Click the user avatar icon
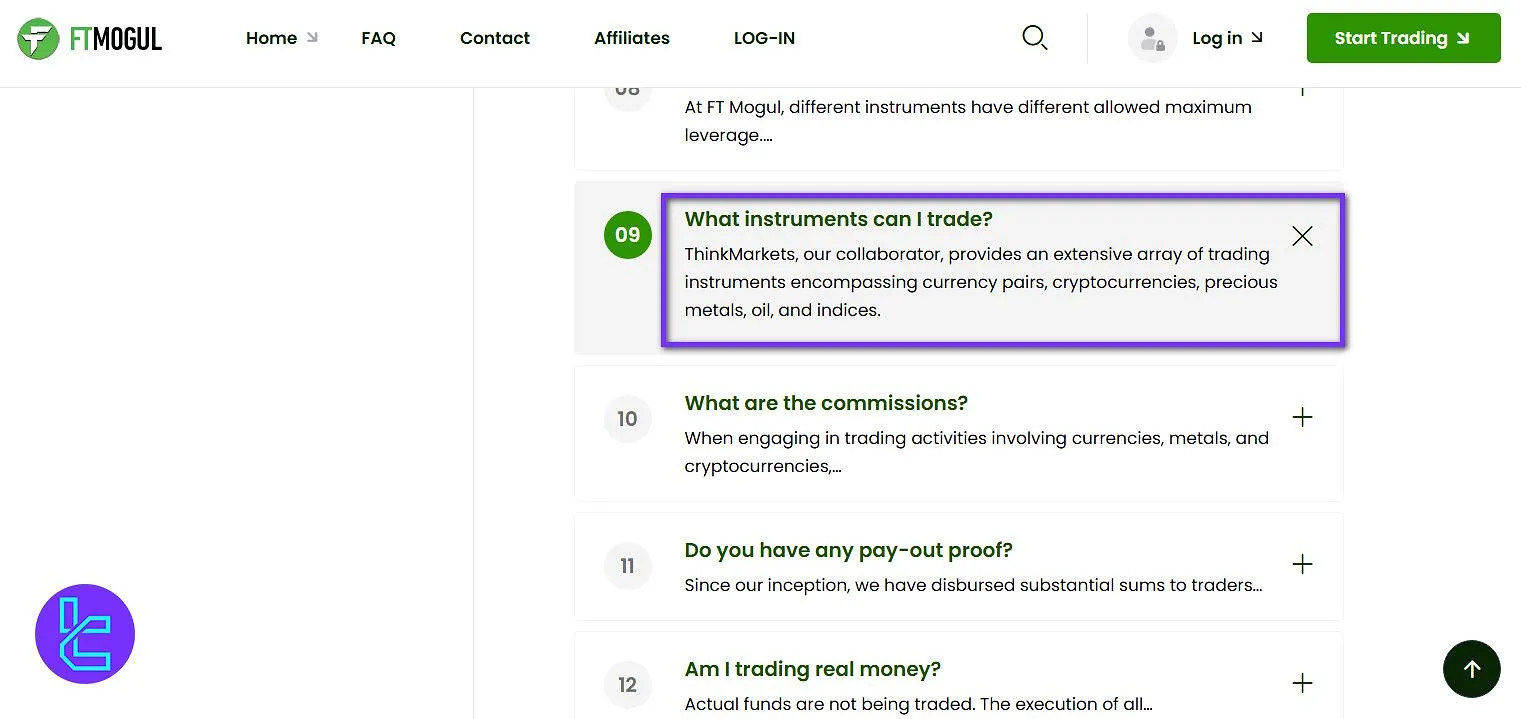Screen dimensions: 1521x719 [1152, 39]
